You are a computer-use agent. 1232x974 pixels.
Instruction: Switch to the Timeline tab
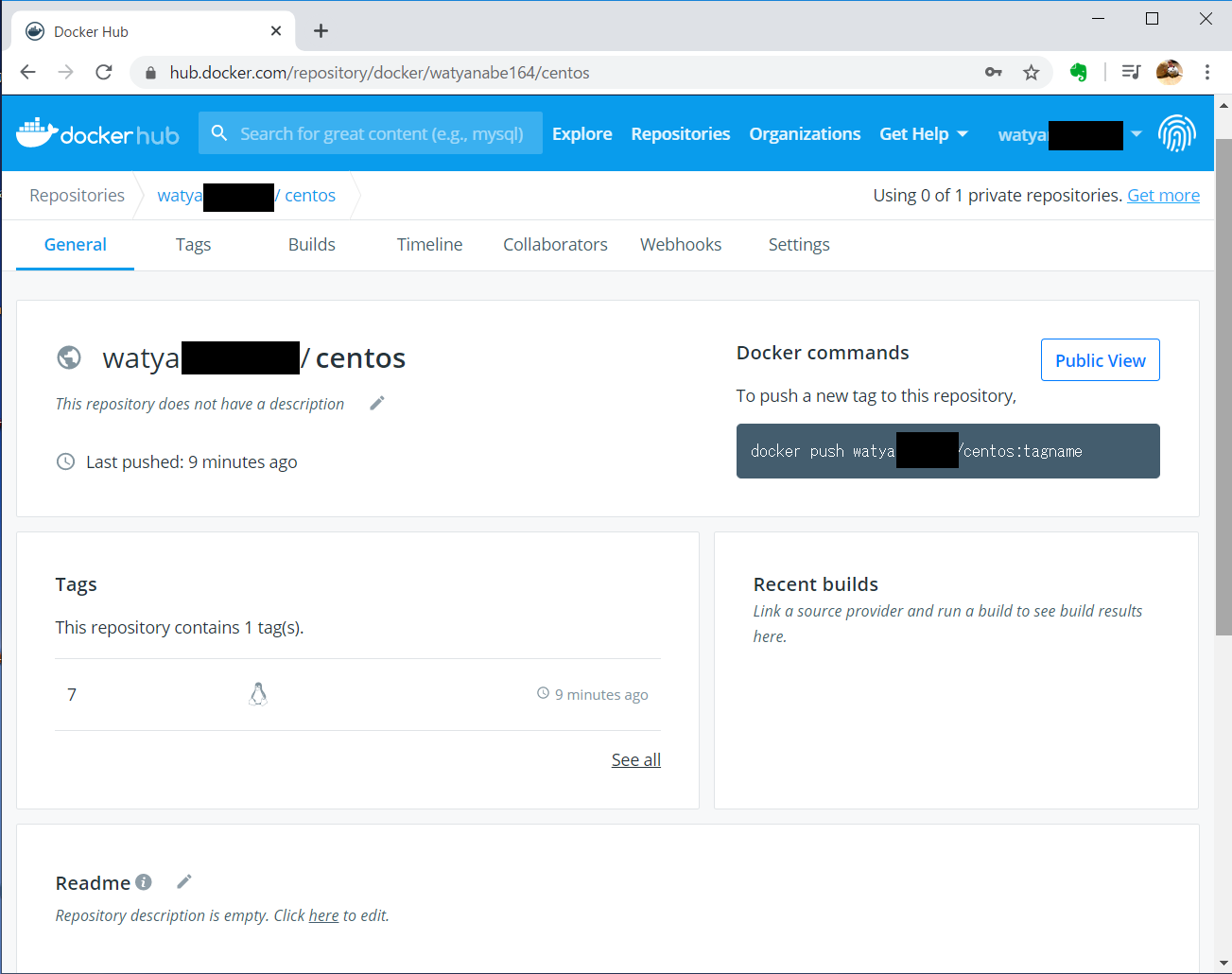tap(430, 245)
